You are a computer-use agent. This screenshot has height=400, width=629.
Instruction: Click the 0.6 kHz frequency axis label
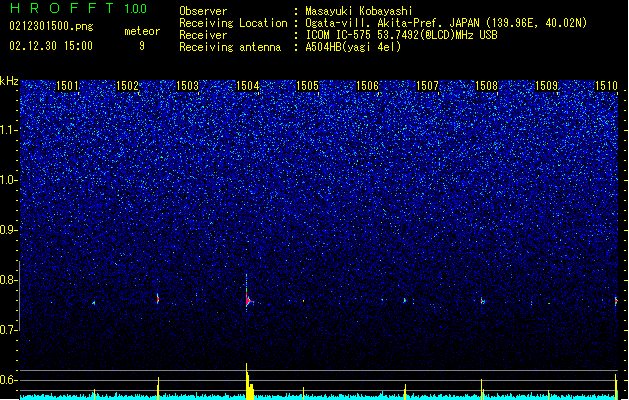tap(9, 380)
